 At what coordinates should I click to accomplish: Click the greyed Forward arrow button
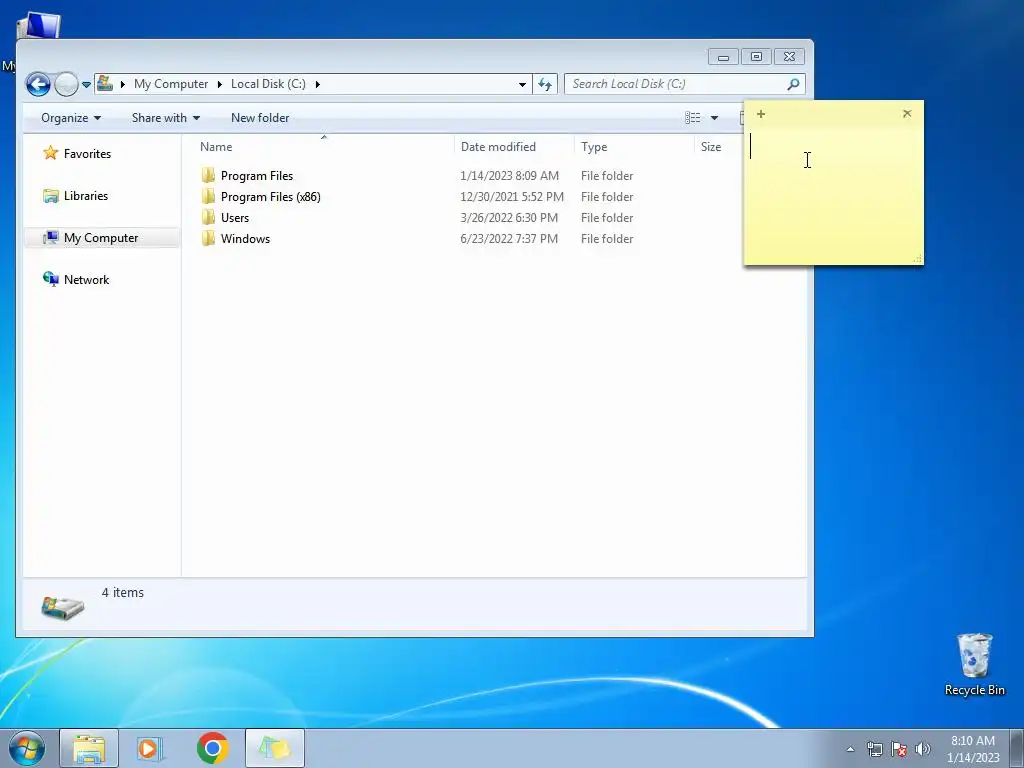coord(66,84)
